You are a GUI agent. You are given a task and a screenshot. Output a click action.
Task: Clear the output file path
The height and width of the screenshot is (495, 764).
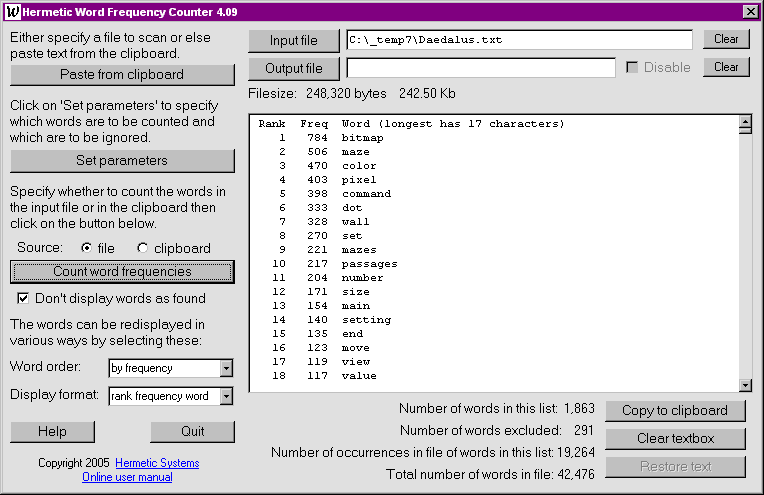(726, 67)
